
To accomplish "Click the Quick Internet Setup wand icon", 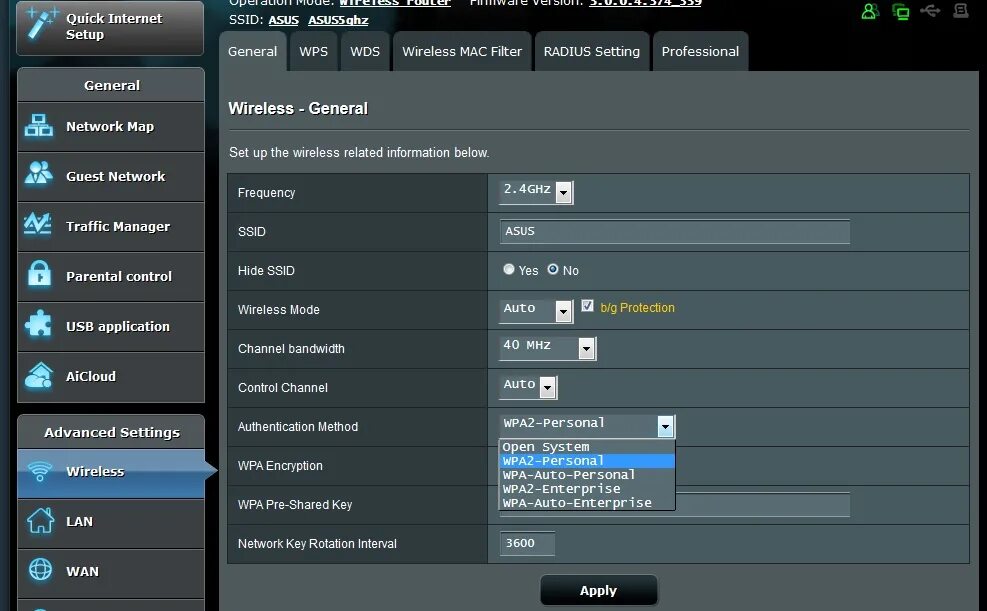I will (x=43, y=25).
